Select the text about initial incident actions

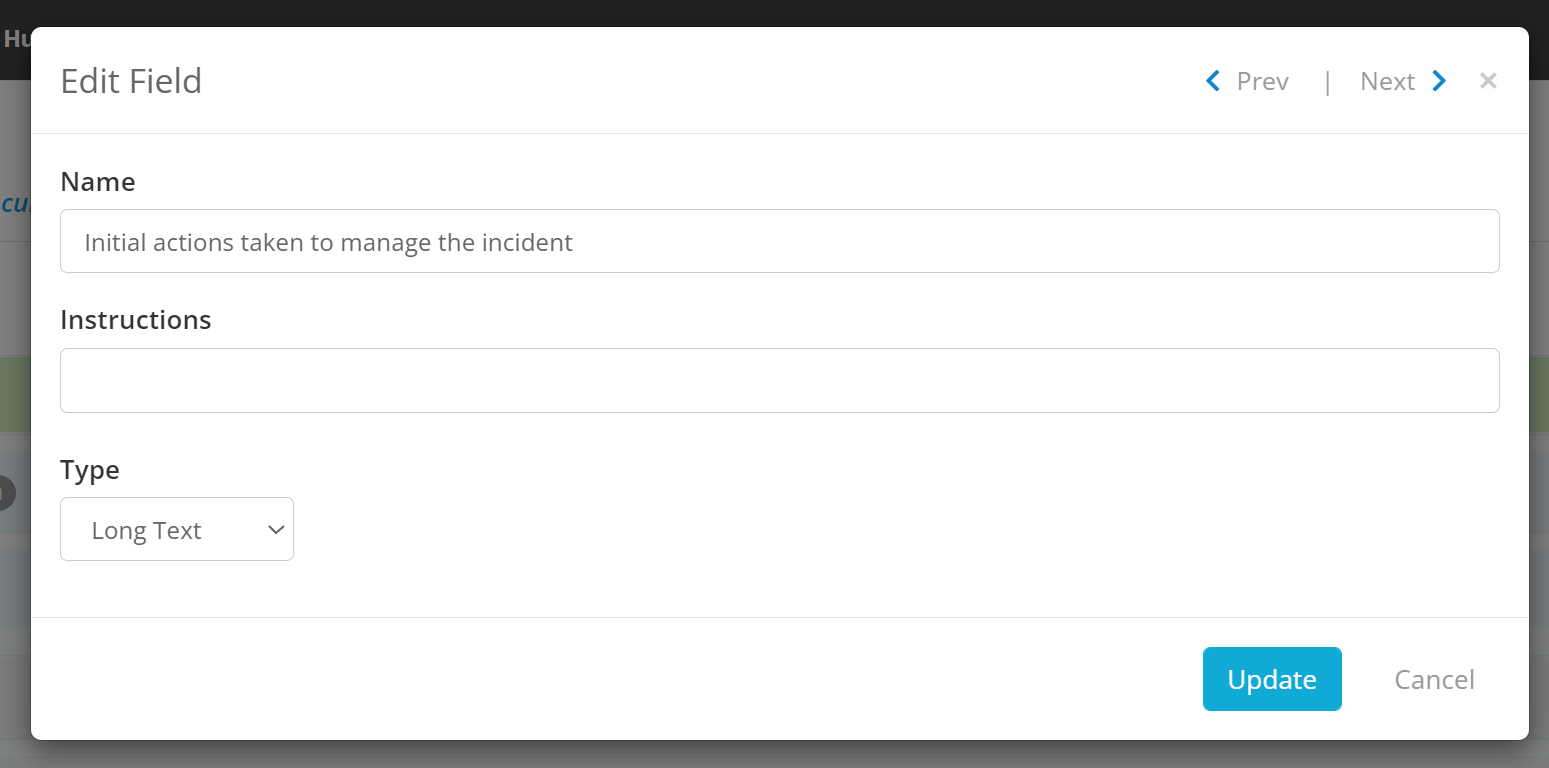click(328, 241)
